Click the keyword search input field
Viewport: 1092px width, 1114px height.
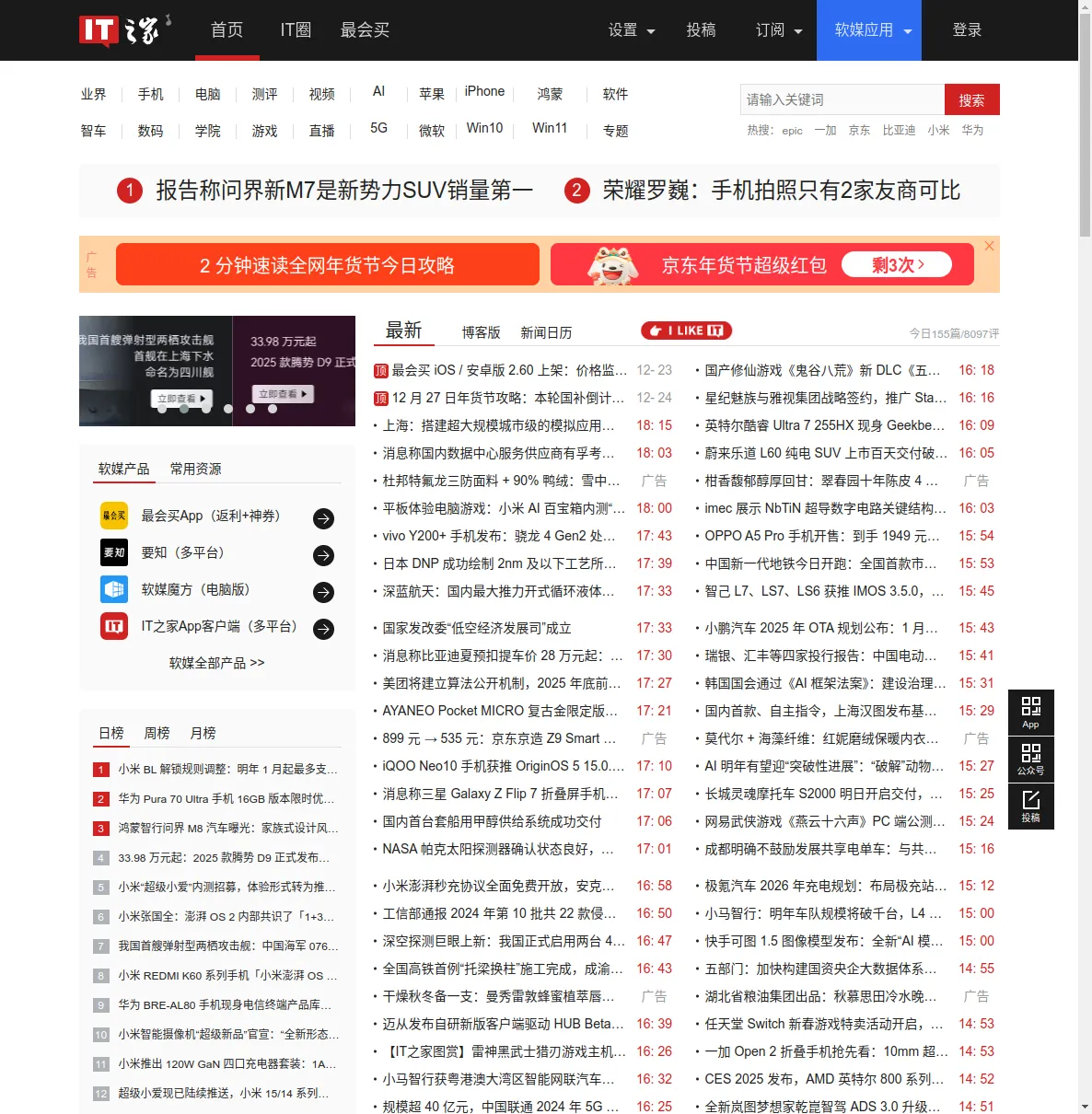point(842,99)
